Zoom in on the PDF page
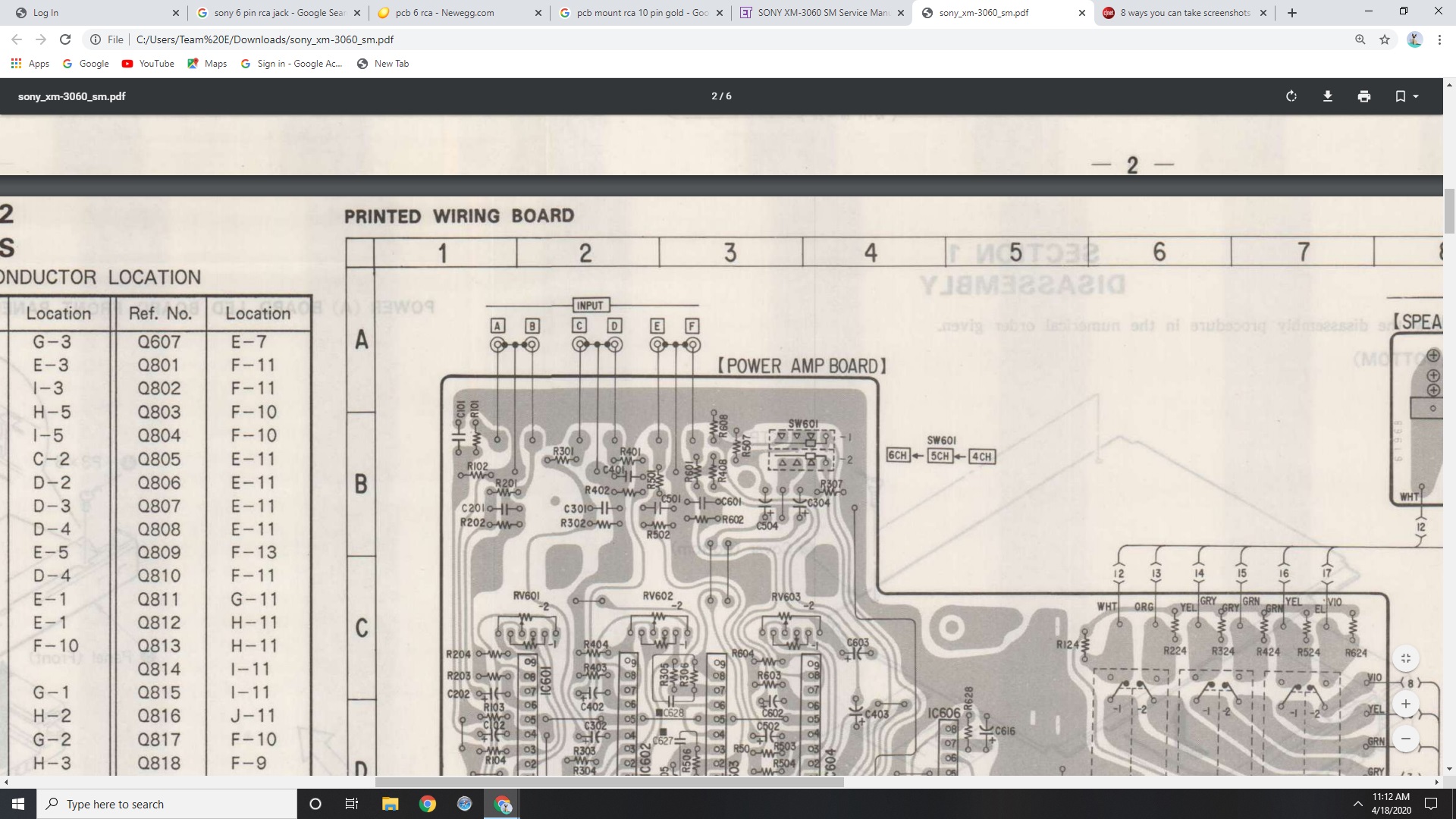This screenshot has width=1456, height=819. tap(1406, 704)
